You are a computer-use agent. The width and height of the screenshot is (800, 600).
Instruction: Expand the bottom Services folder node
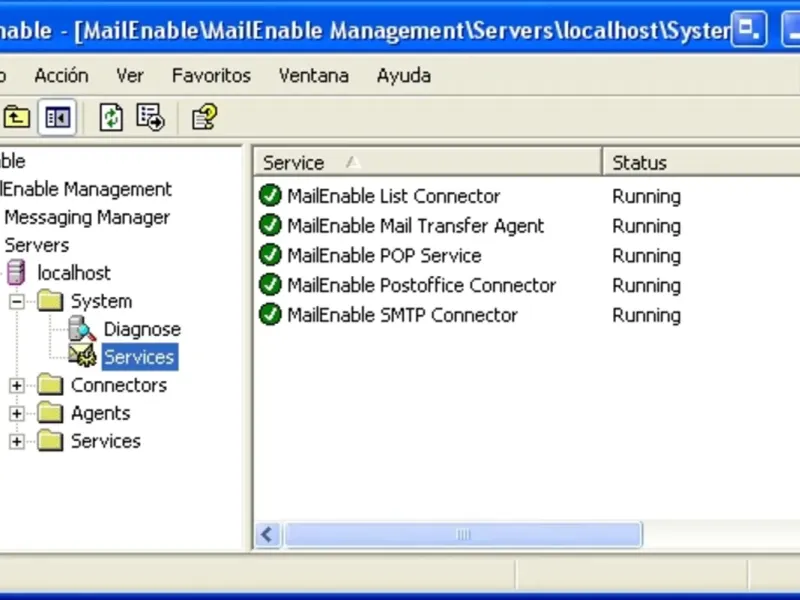16,441
